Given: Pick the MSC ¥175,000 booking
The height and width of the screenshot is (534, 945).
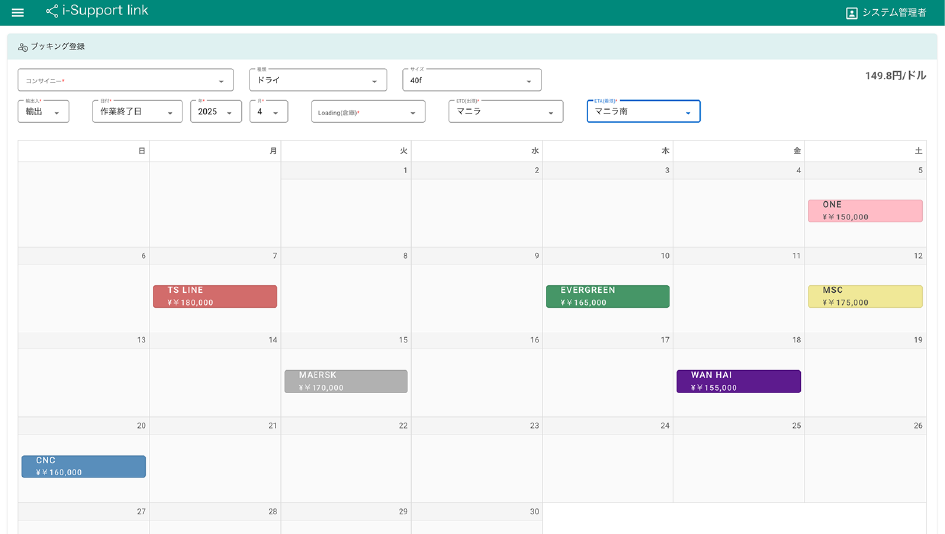Looking at the screenshot, I should click(865, 297).
